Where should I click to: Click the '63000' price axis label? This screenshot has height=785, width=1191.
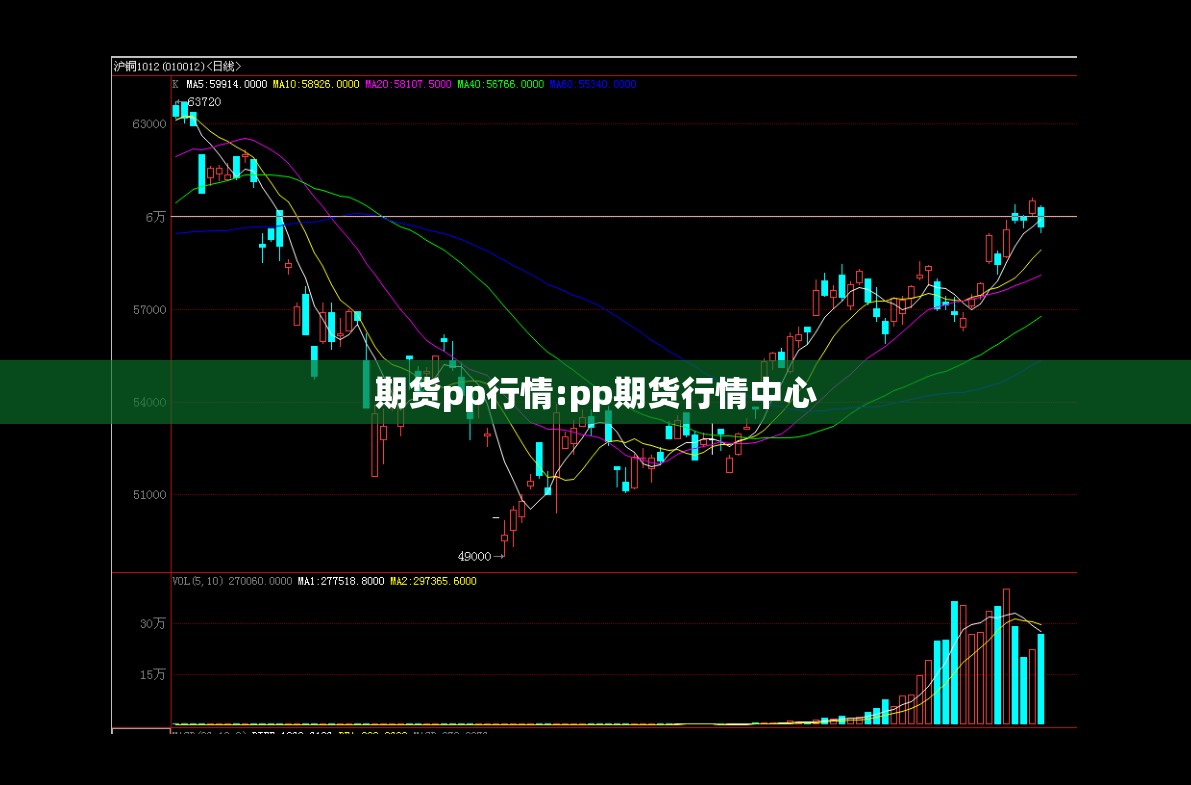click(149, 124)
